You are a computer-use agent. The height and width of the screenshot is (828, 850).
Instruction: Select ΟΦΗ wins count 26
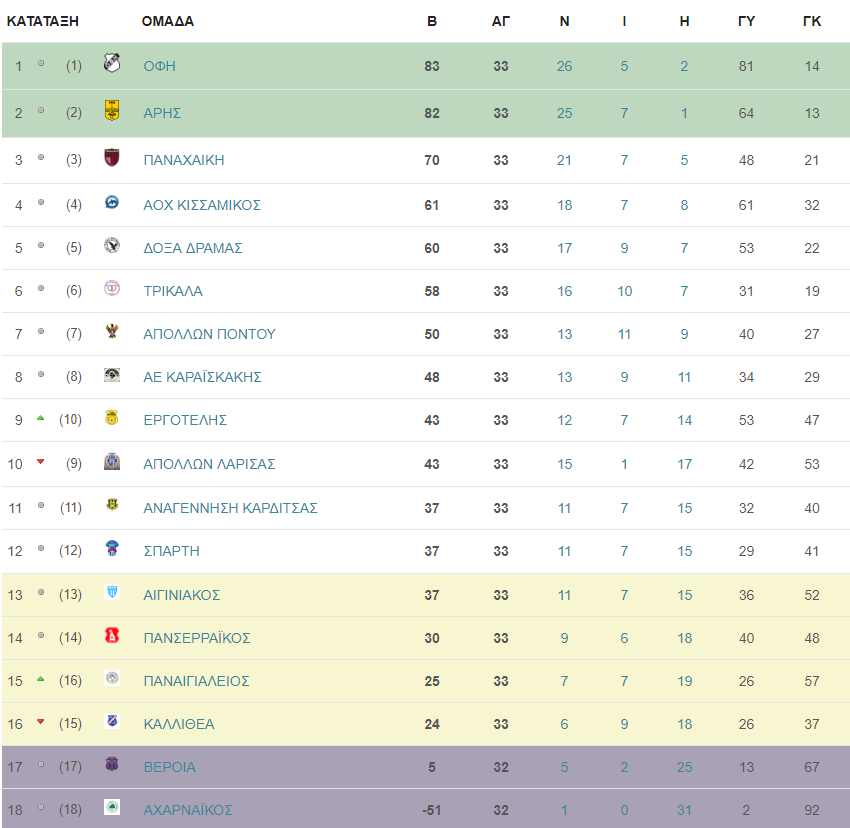coord(564,66)
